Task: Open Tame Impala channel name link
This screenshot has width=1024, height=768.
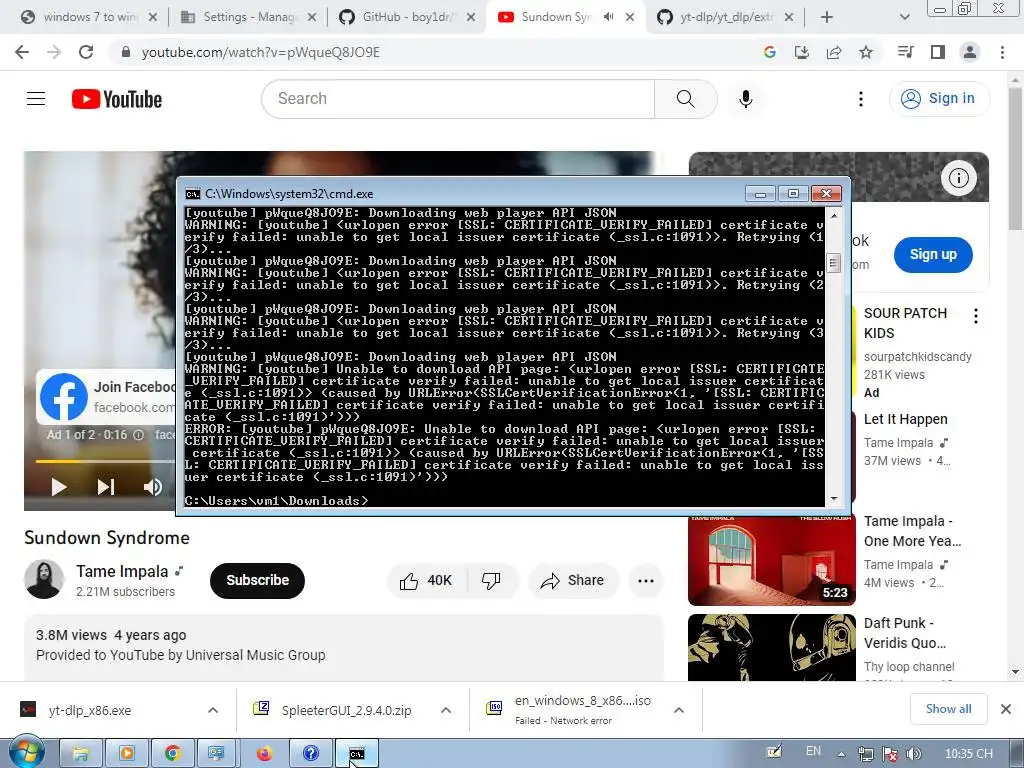Action: click(x=122, y=571)
